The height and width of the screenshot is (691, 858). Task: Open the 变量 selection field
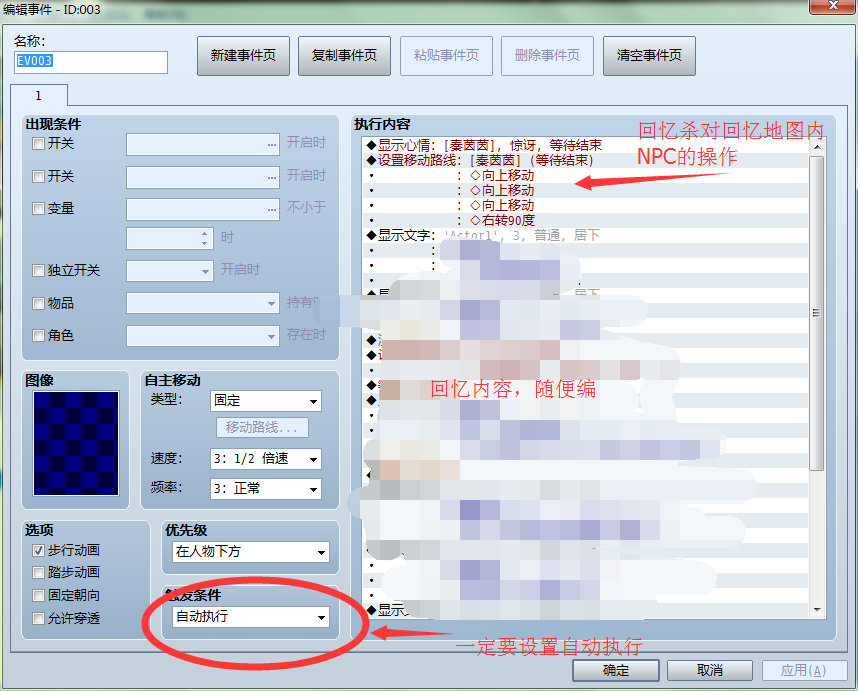pyautogui.click(x=203, y=210)
